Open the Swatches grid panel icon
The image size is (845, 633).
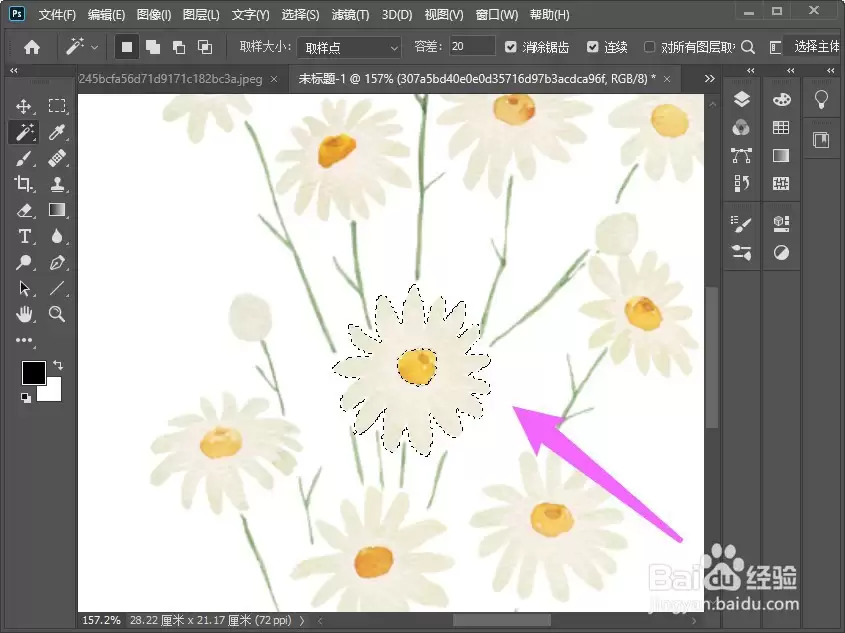[x=781, y=128]
